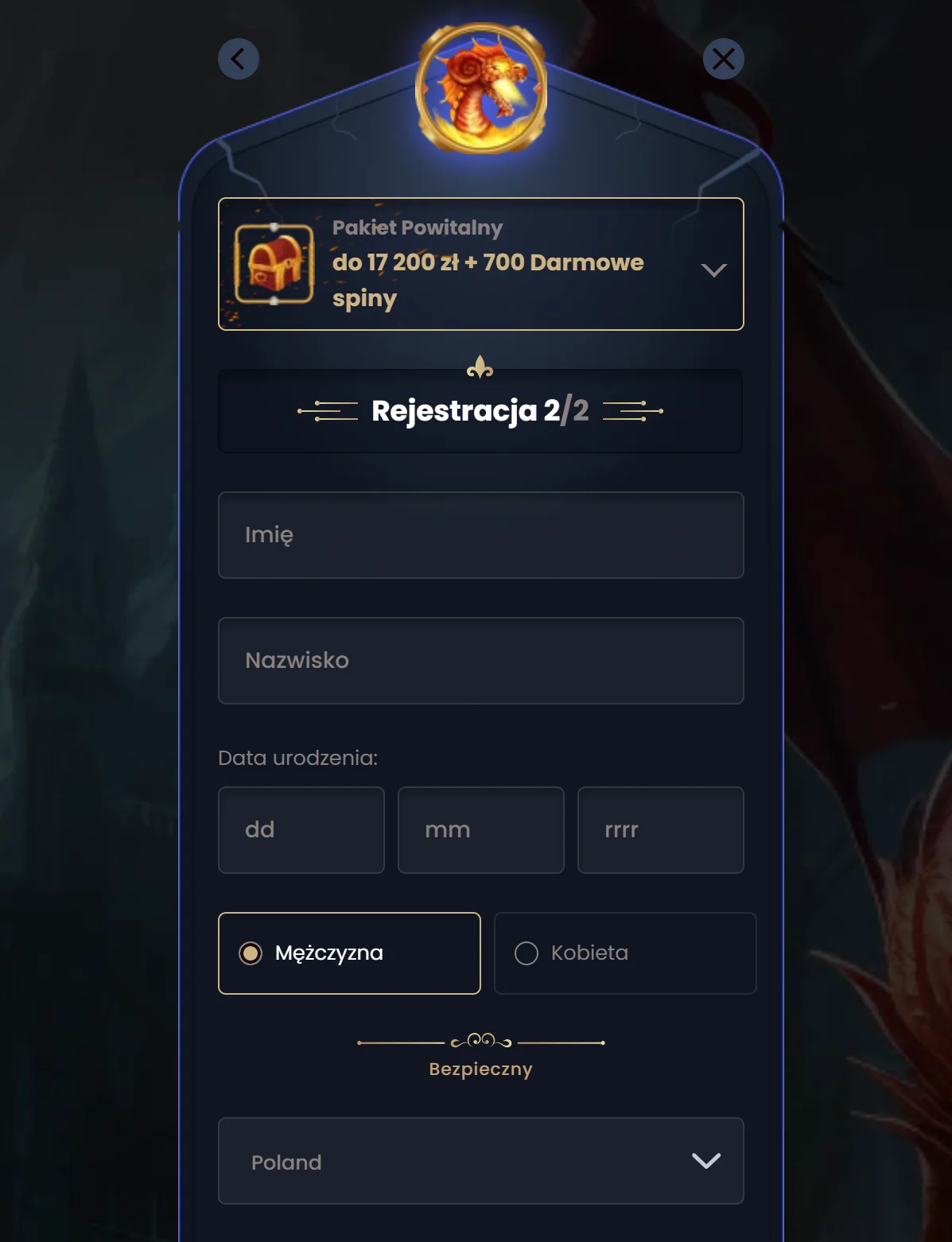Expand the Pakiet Powitalny chevron
Viewport: 952px width, 1242px height.
(x=714, y=270)
